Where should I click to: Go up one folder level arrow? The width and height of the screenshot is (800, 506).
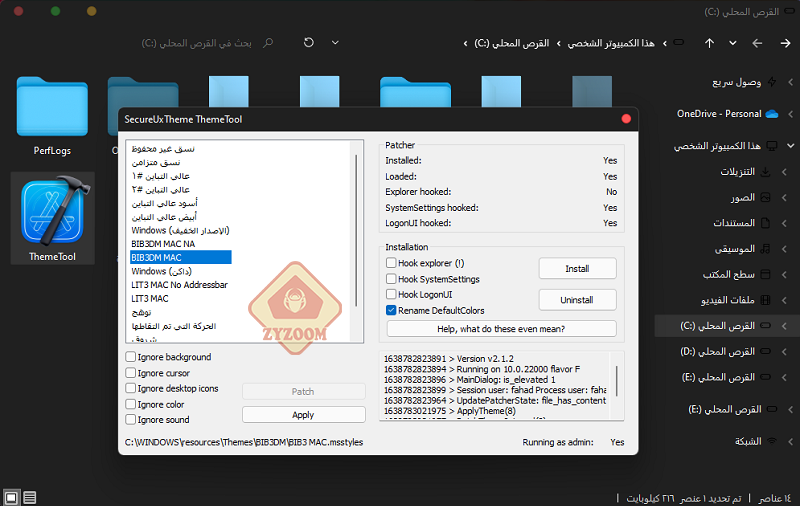pos(709,43)
